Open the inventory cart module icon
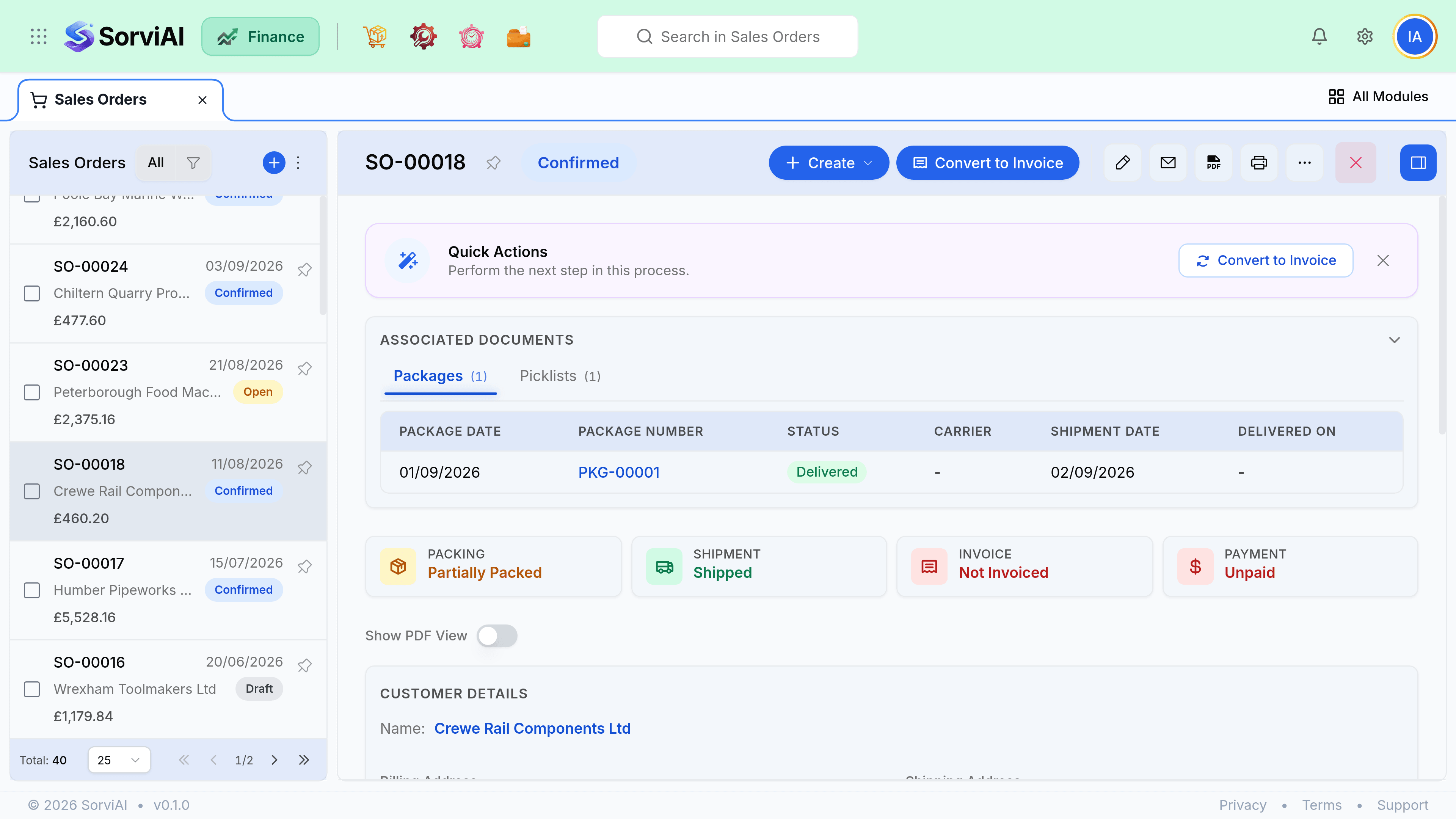This screenshot has width=1456, height=819. 375,37
